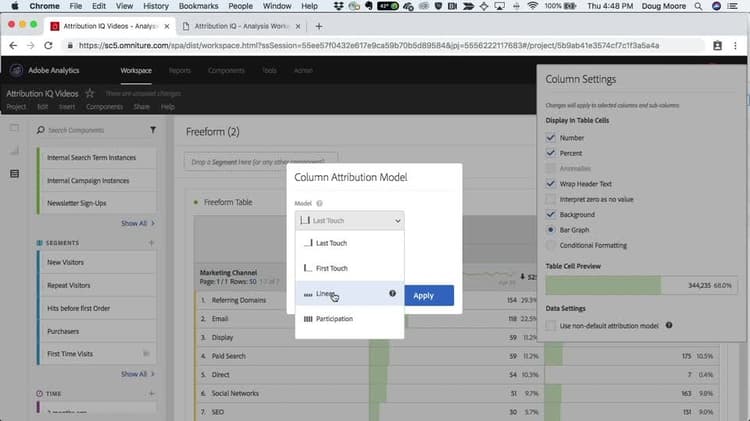This screenshot has width=750, height=421.
Task: Select New Visitors segment
Action: coord(97,262)
